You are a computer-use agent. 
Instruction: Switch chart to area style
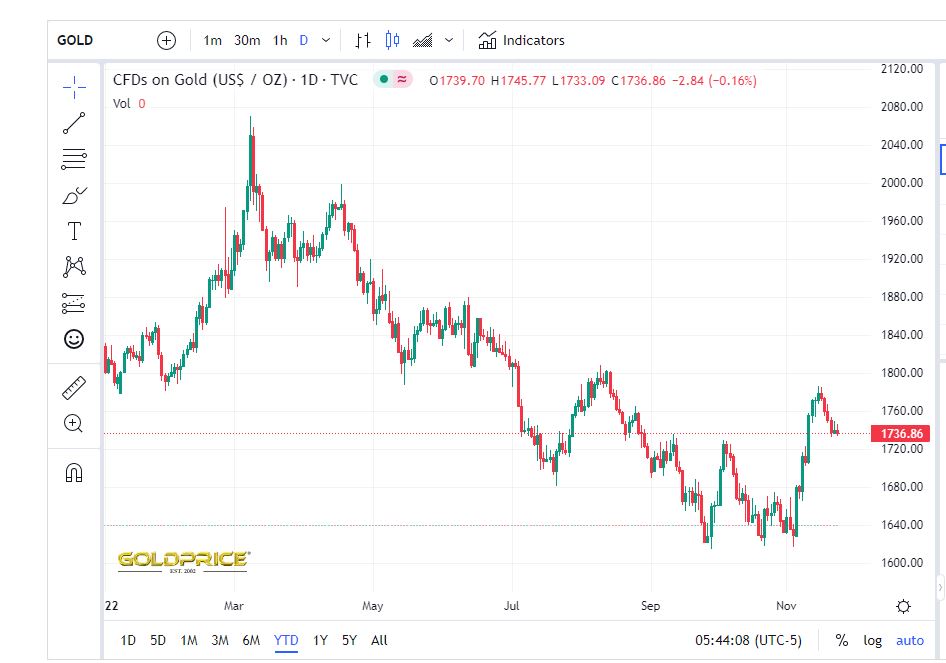tap(422, 40)
